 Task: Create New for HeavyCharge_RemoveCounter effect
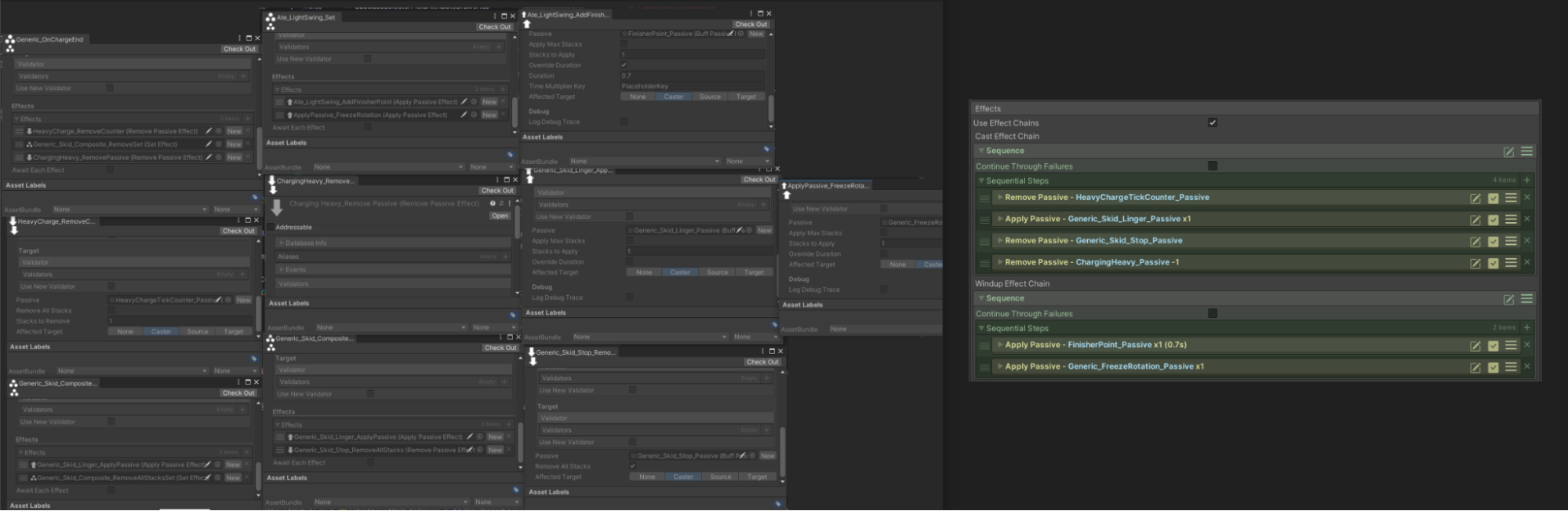click(235, 132)
